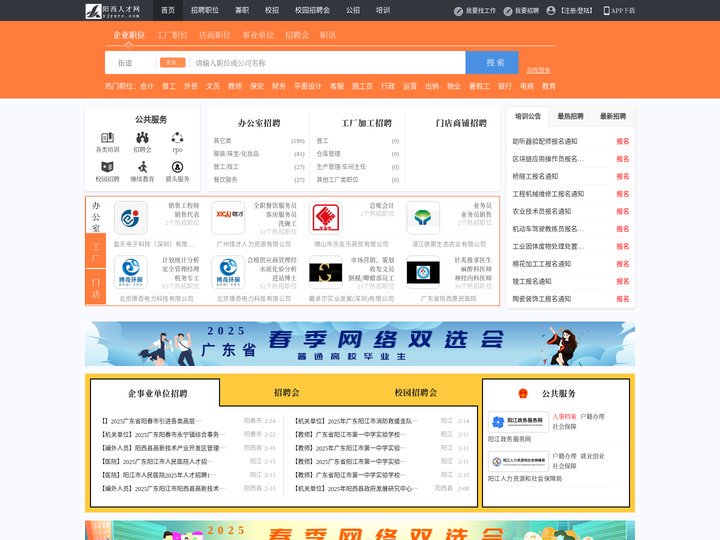Open 工程机械维修工报名通知 notice
Screen dimensions: 720x540
[x=548, y=194]
